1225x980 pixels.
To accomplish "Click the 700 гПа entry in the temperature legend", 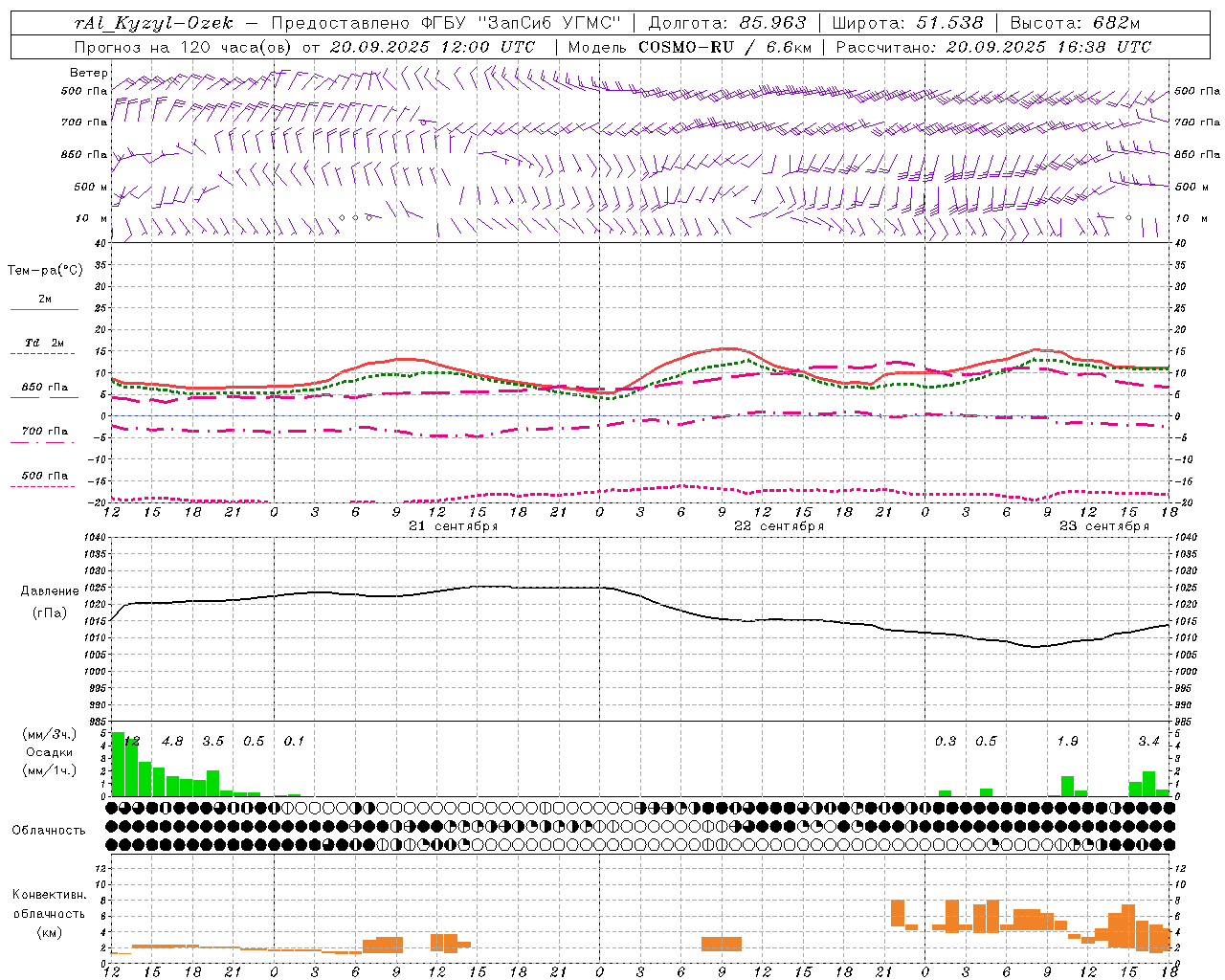I will point(45,431).
